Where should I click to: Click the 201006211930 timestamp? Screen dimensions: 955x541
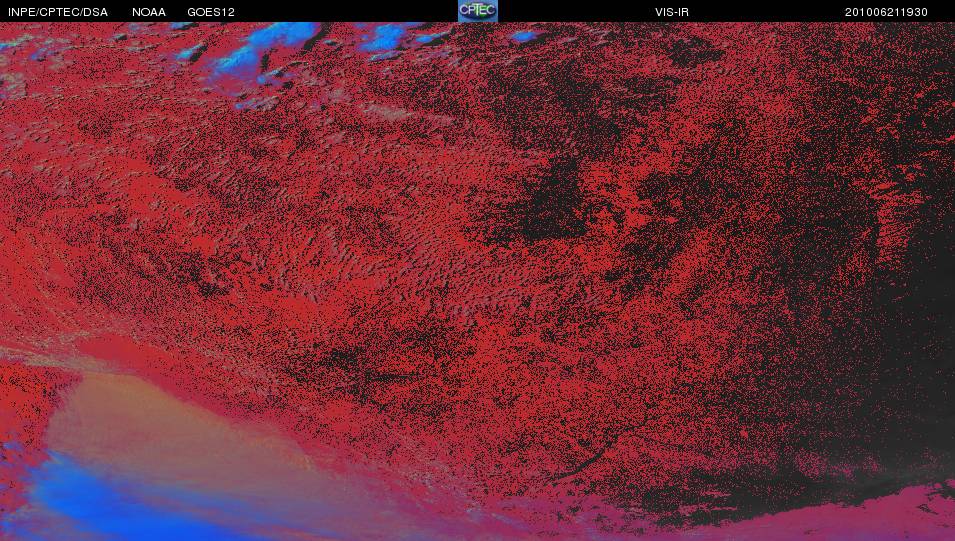886,12
